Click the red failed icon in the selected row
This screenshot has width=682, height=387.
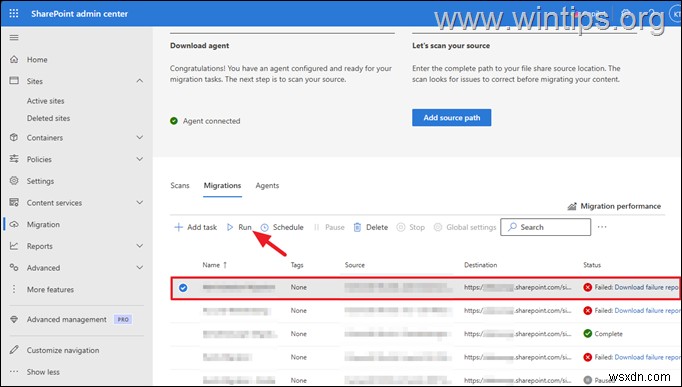click(588, 287)
